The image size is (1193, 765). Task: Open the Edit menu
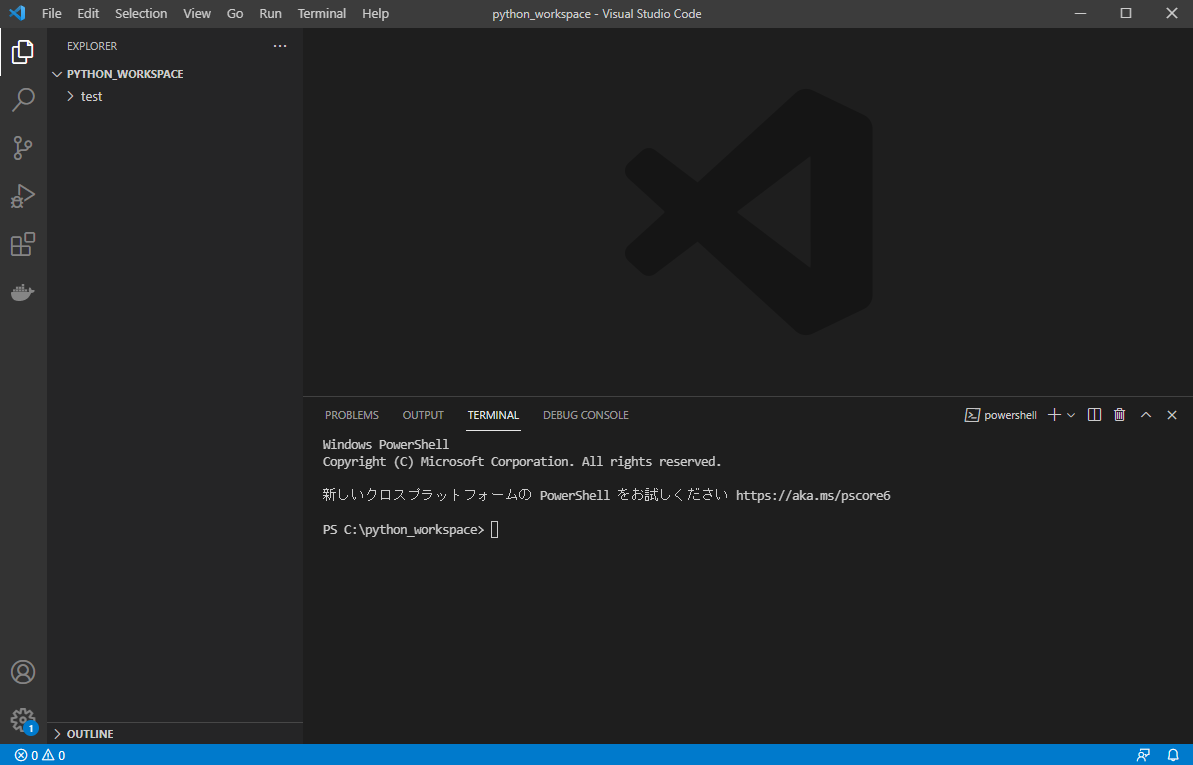(88, 14)
